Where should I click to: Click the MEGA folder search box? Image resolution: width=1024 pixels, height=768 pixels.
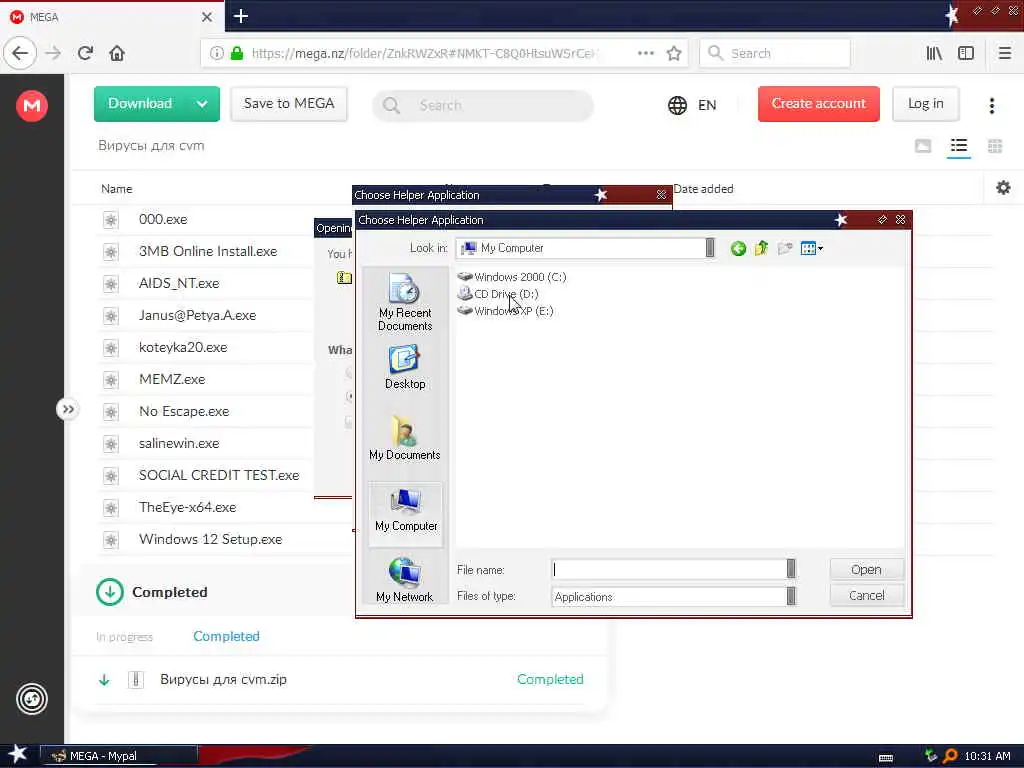[x=483, y=105]
